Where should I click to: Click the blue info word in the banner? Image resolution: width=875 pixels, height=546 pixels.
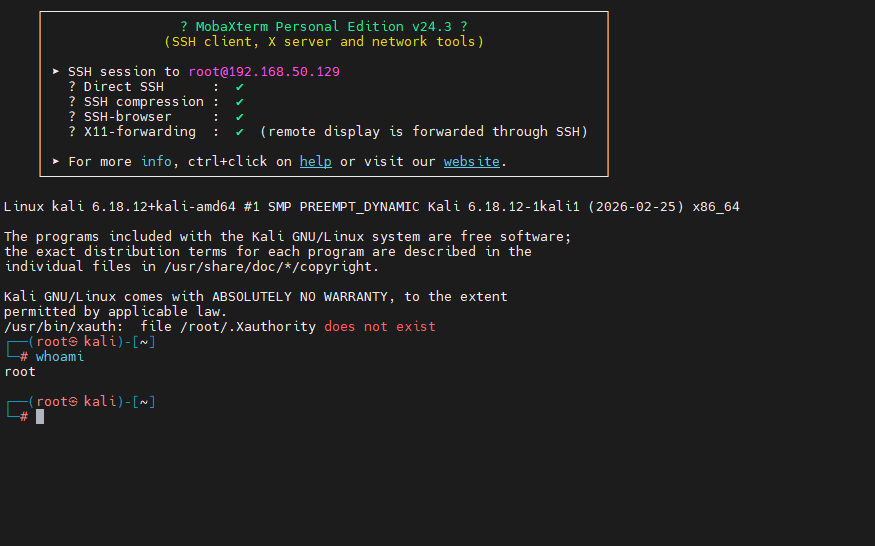click(x=156, y=161)
